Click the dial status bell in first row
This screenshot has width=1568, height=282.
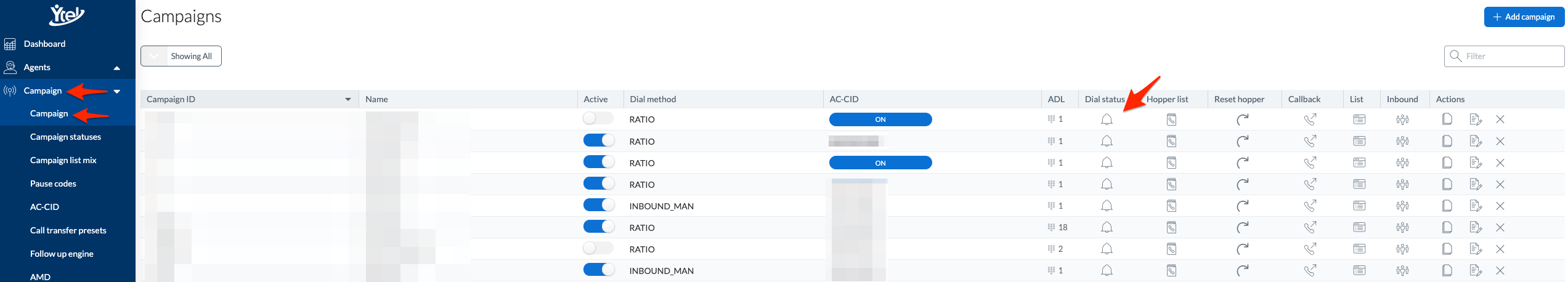[1107, 119]
